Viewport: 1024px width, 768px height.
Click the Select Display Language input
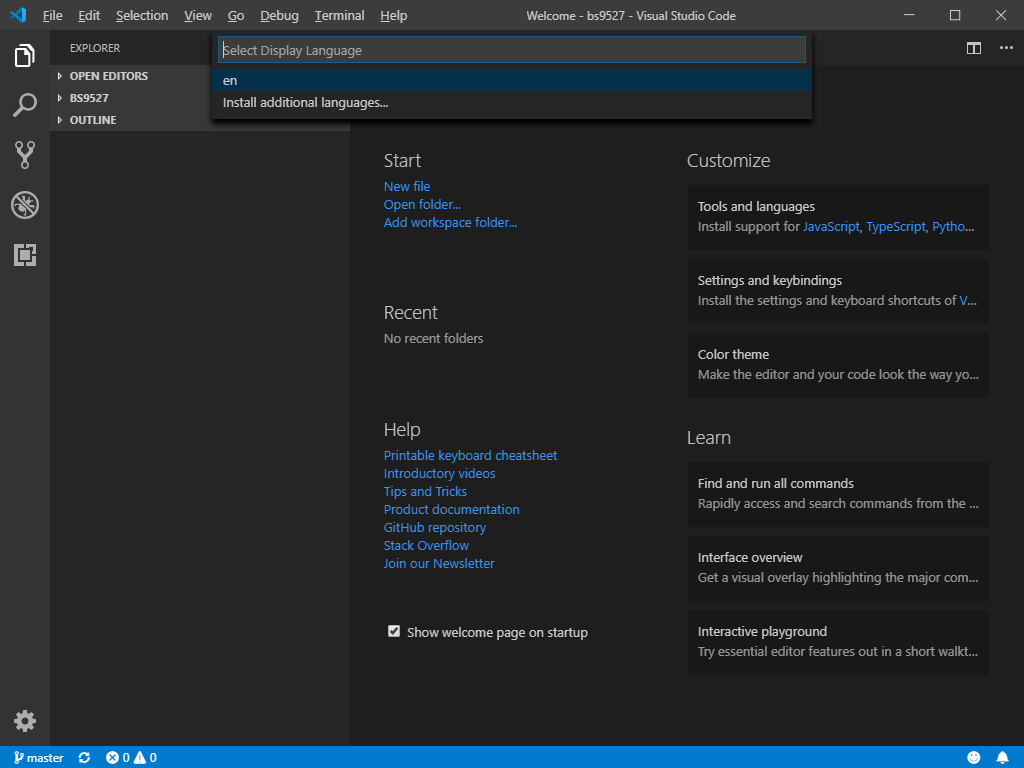point(512,50)
